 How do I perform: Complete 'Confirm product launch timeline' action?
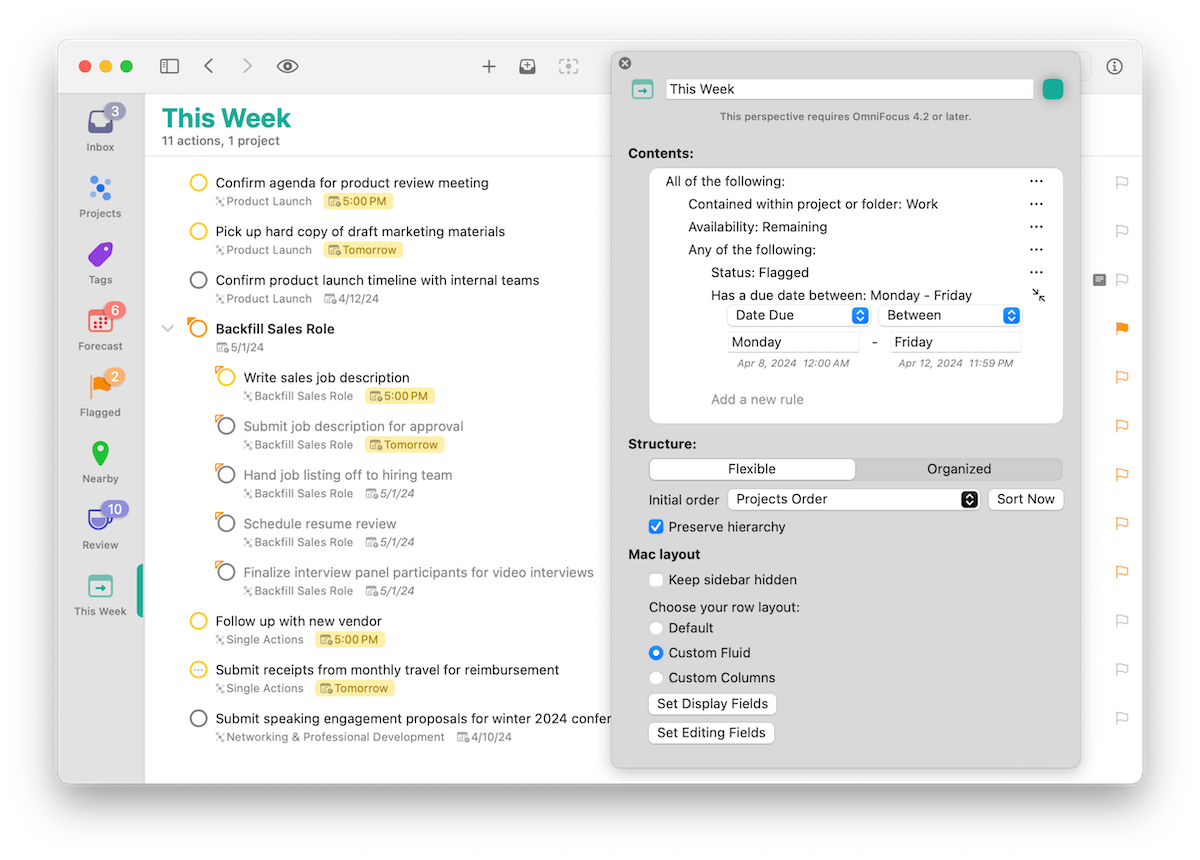point(198,280)
